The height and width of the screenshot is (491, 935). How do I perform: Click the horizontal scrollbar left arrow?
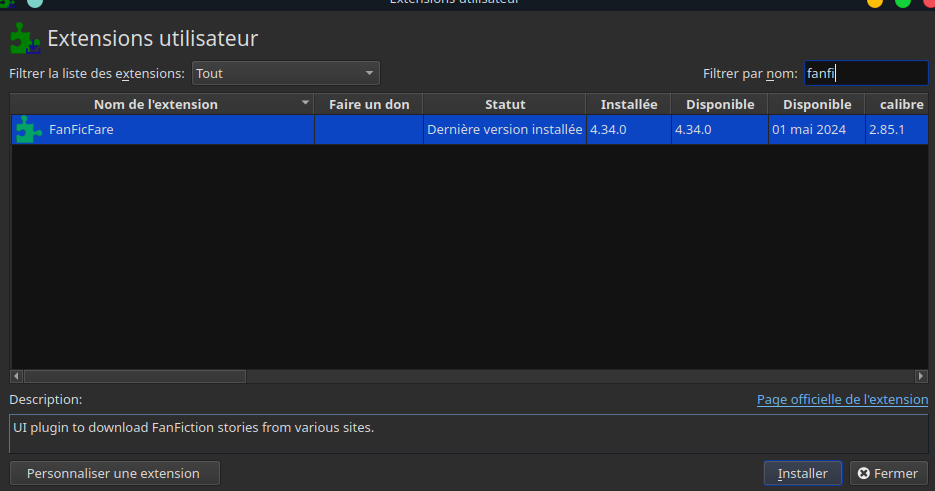pos(16,376)
